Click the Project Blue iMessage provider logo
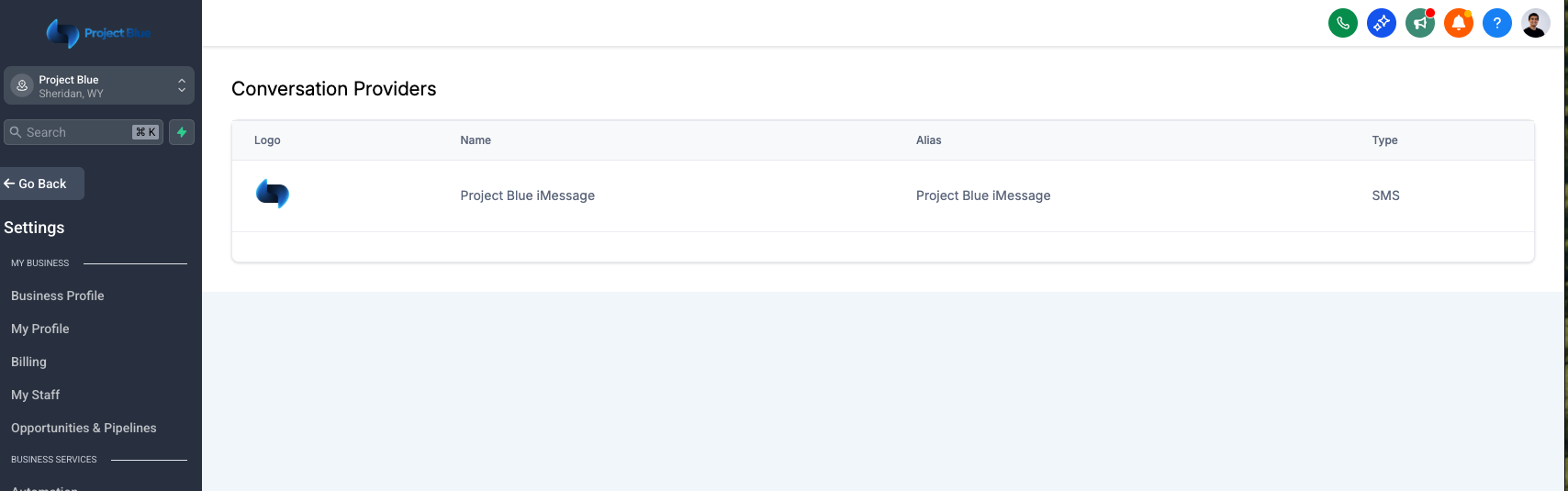The height and width of the screenshot is (491, 1568). [x=273, y=194]
